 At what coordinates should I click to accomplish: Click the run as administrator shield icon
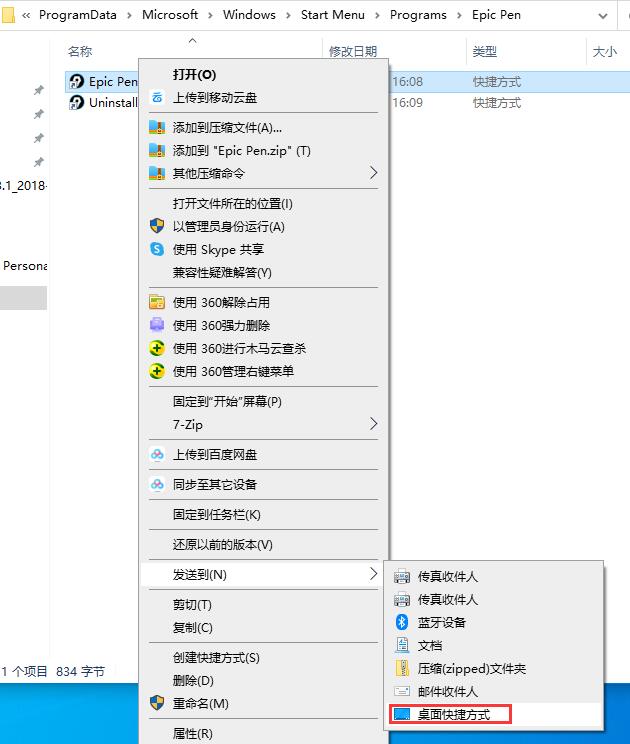pos(157,226)
